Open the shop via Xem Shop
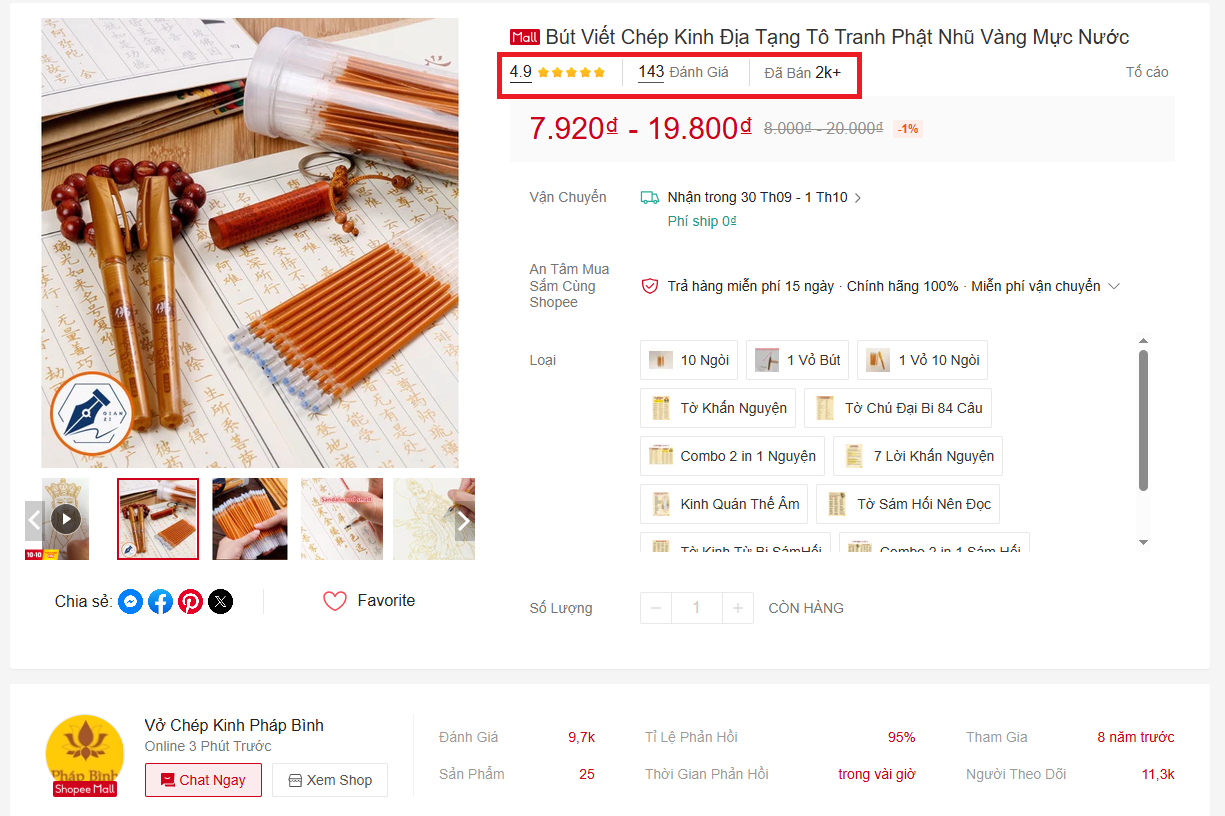Screen dimensions: 1225x816 pos(330,780)
